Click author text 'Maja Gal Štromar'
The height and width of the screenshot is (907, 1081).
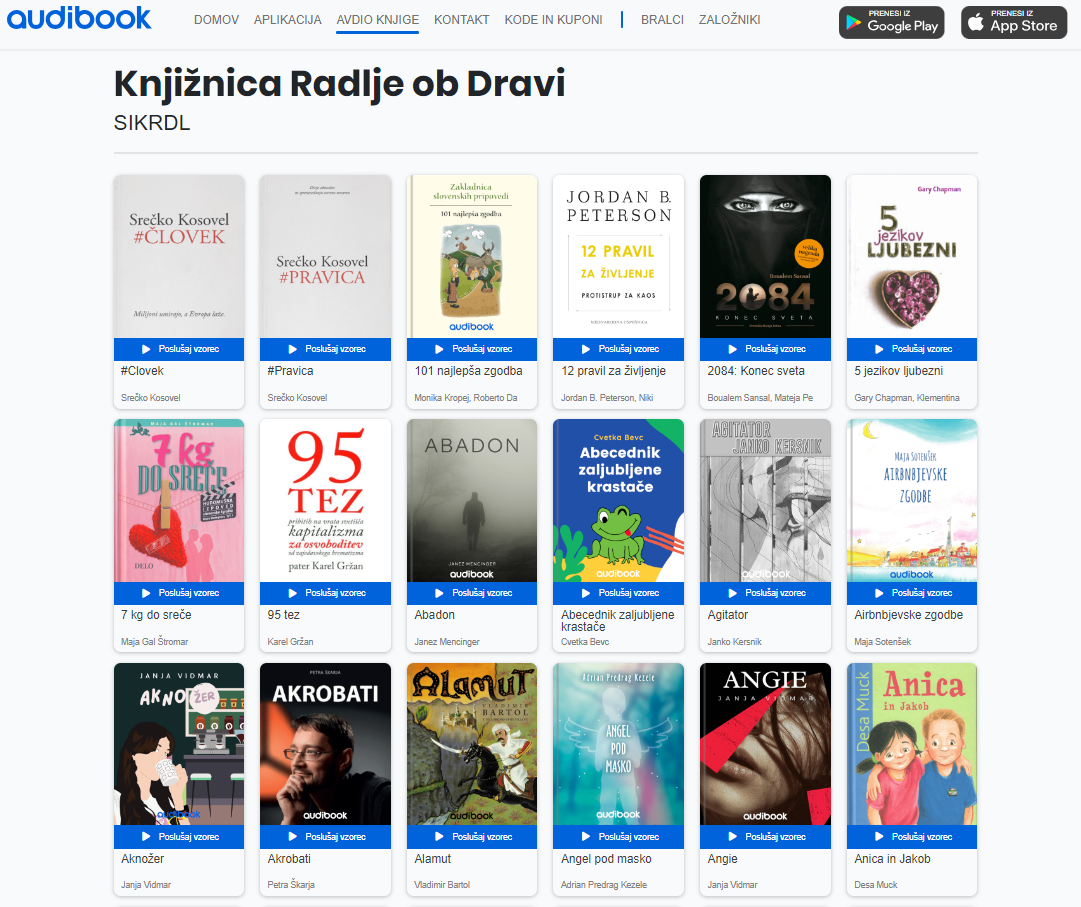pyautogui.click(x=154, y=642)
